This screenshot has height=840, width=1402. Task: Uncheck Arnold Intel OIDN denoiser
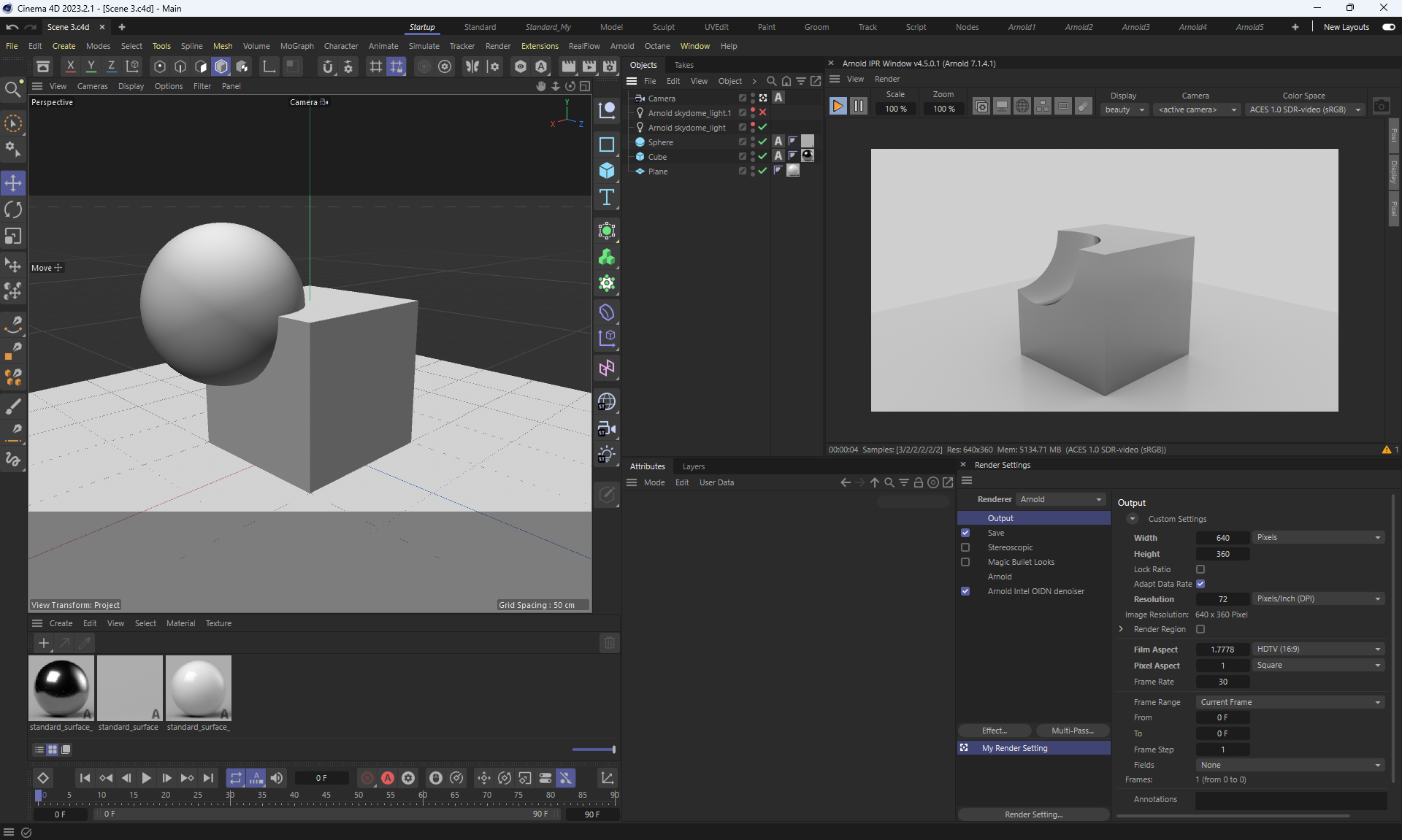965,591
